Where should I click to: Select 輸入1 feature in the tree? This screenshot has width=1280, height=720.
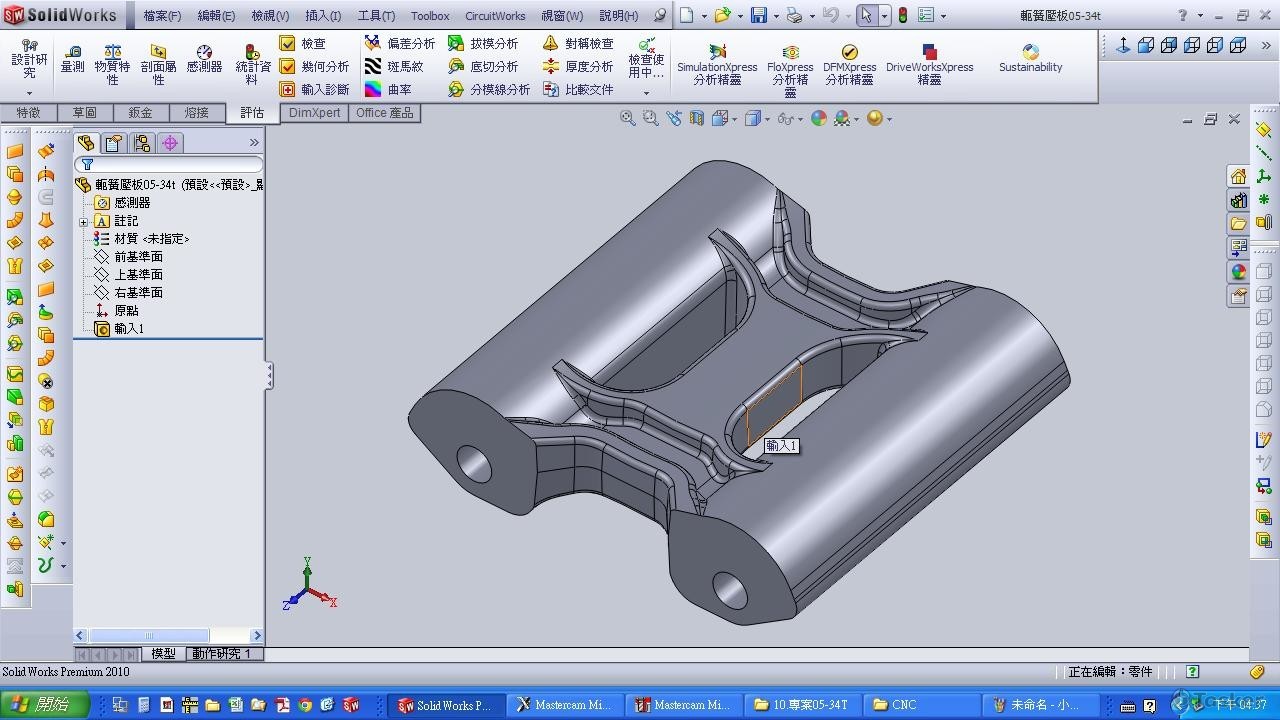pyautogui.click(x=128, y=328)
